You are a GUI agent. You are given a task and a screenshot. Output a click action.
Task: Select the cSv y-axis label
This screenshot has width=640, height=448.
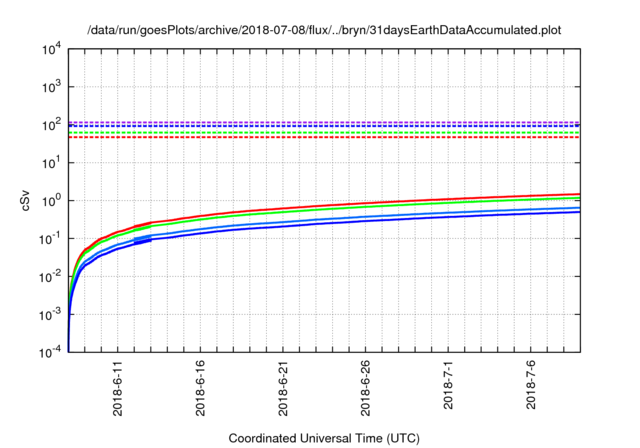click(25, 200)
